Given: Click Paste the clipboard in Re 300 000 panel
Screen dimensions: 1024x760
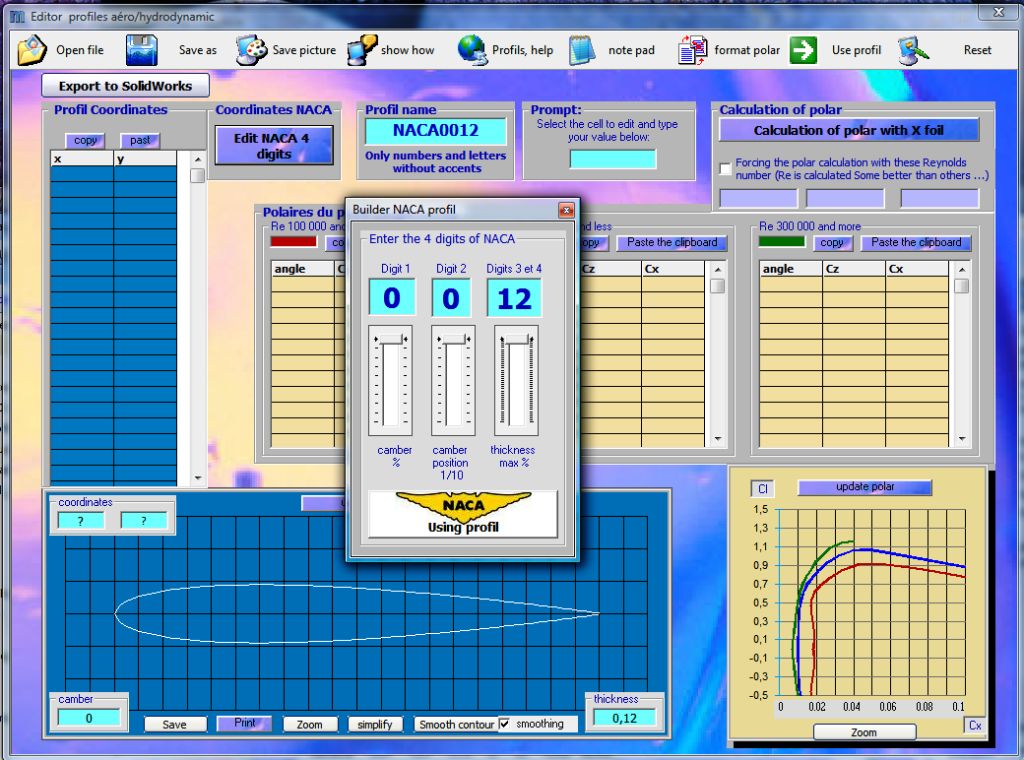Looking at the screenshot, I should click(916, 242).
